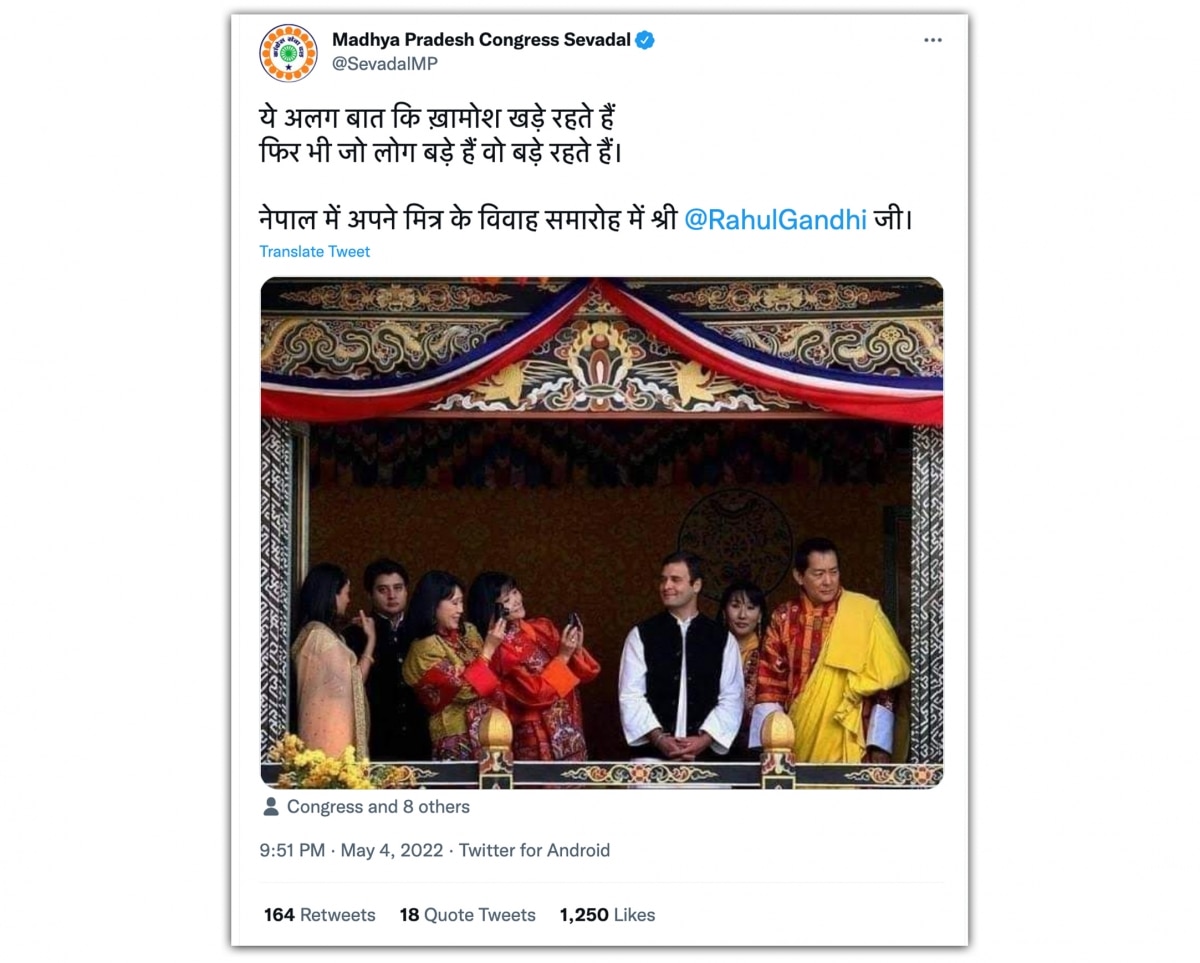
Task: View the 164 Retweets list
Action: point(320,915)
